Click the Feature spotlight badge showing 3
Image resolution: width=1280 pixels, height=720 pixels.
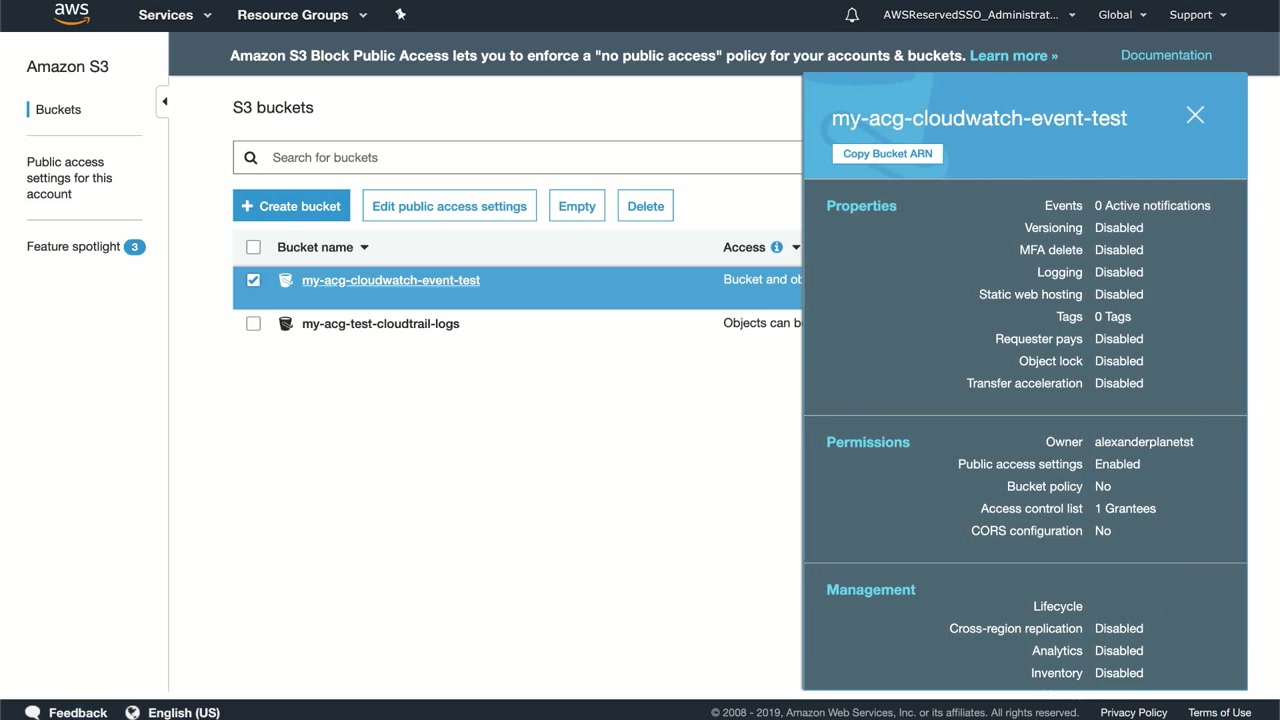(135, 247)
